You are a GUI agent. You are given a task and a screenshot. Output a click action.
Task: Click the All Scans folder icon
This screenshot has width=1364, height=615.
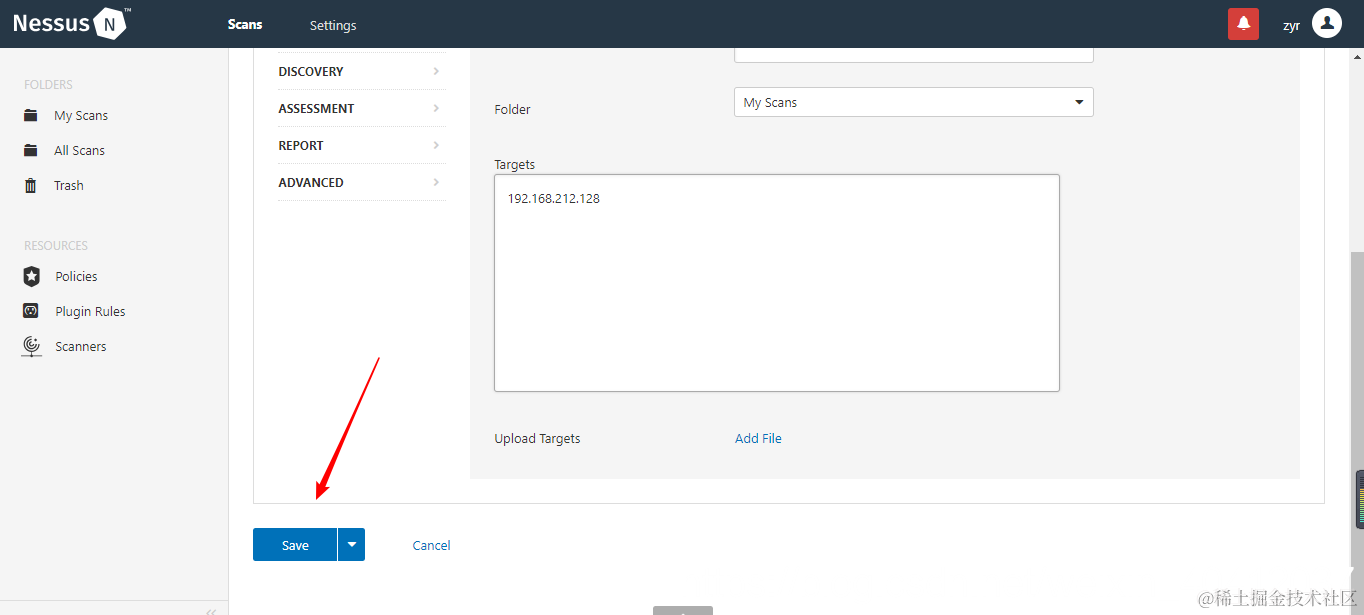(x=31, y=150)
